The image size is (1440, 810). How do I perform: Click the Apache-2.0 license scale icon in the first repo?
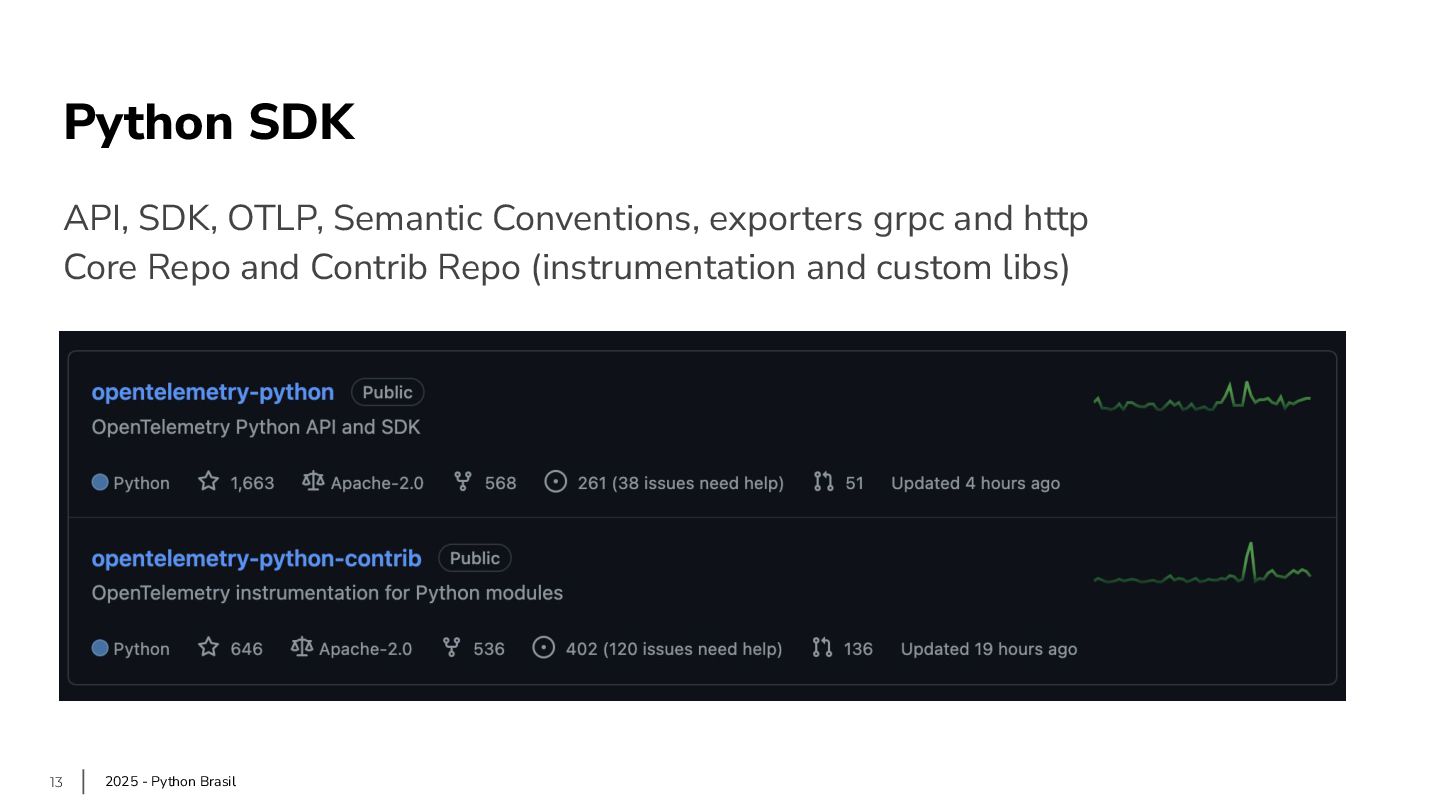[x=313, y=482]
